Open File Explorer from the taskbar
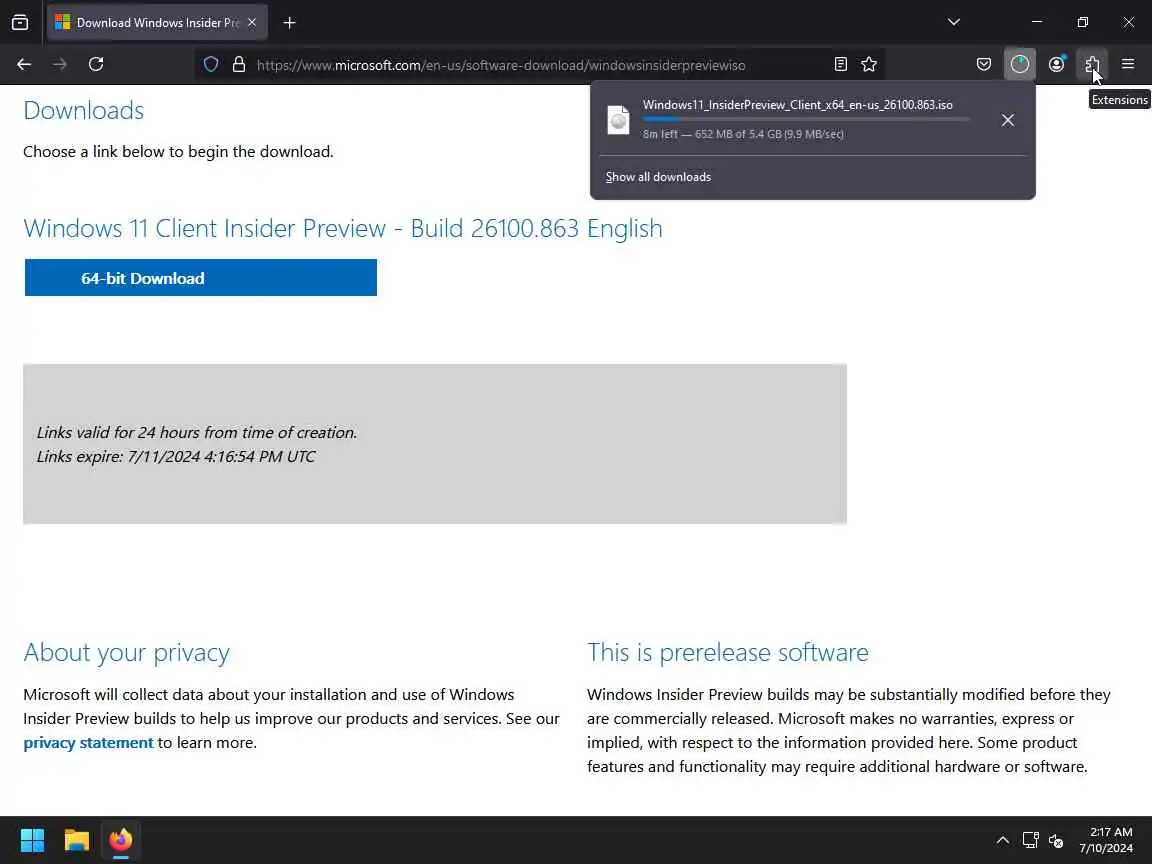Screen dimensions: 1152x864 76,840
